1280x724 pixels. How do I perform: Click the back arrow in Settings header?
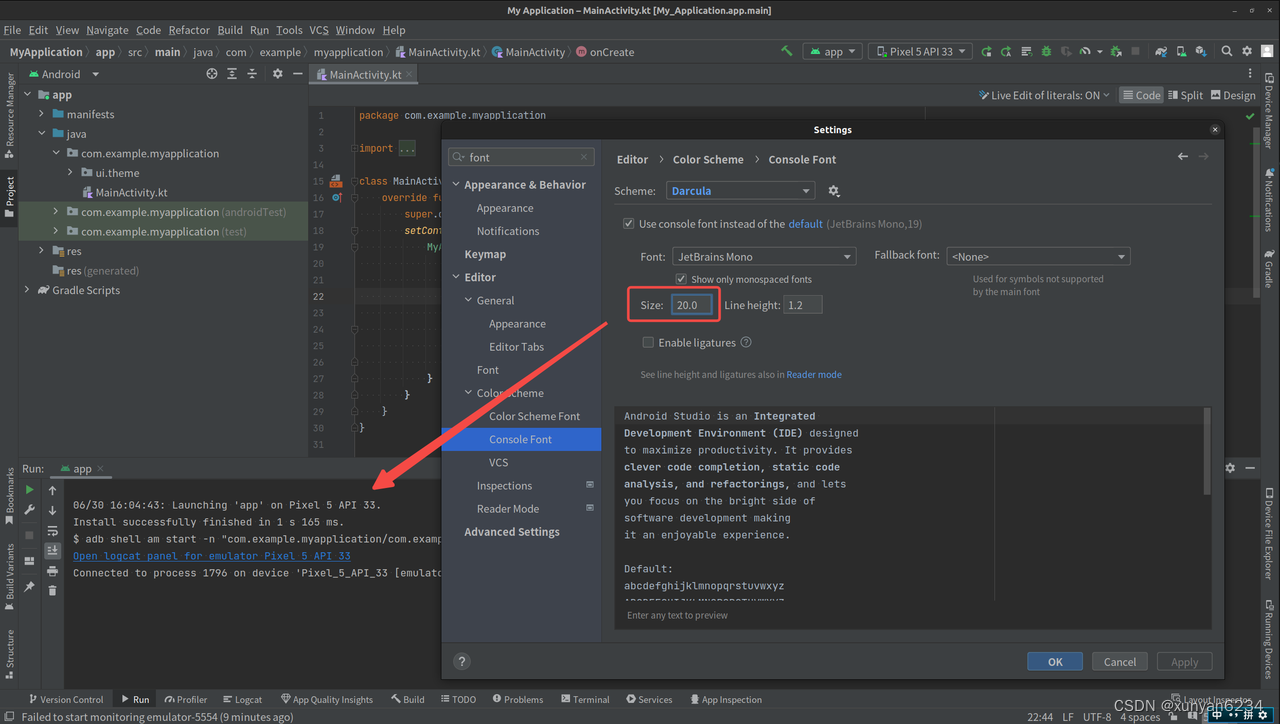pos(1183,157)
